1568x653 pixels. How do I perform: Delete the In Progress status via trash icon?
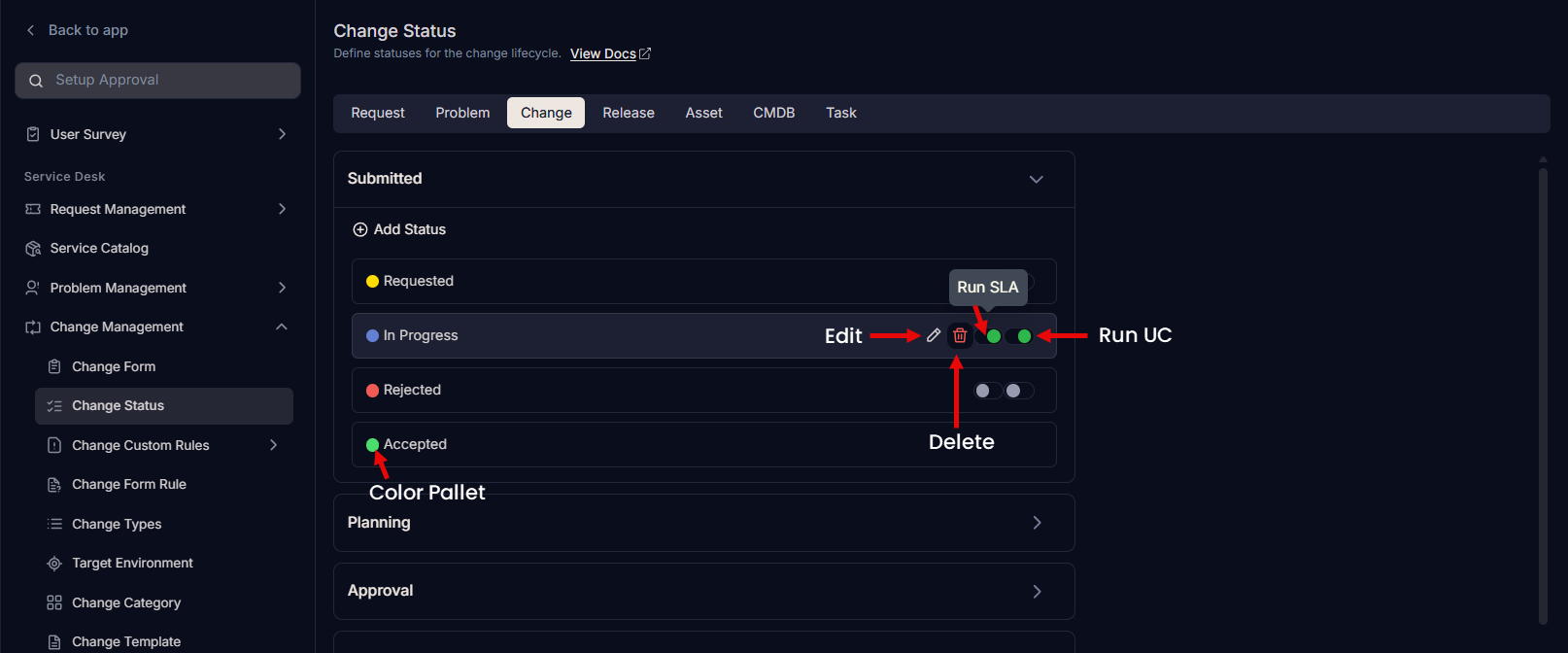pos(960,335)
